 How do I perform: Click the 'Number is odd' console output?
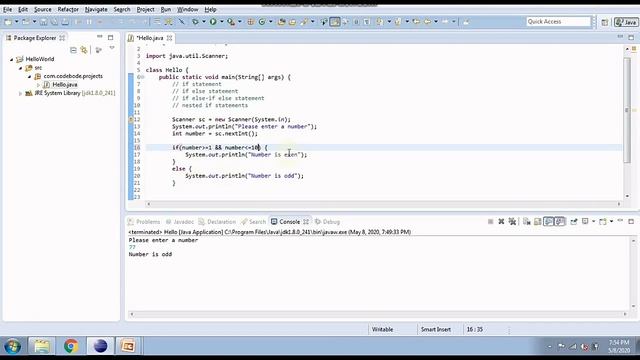(x=150, y=254)
